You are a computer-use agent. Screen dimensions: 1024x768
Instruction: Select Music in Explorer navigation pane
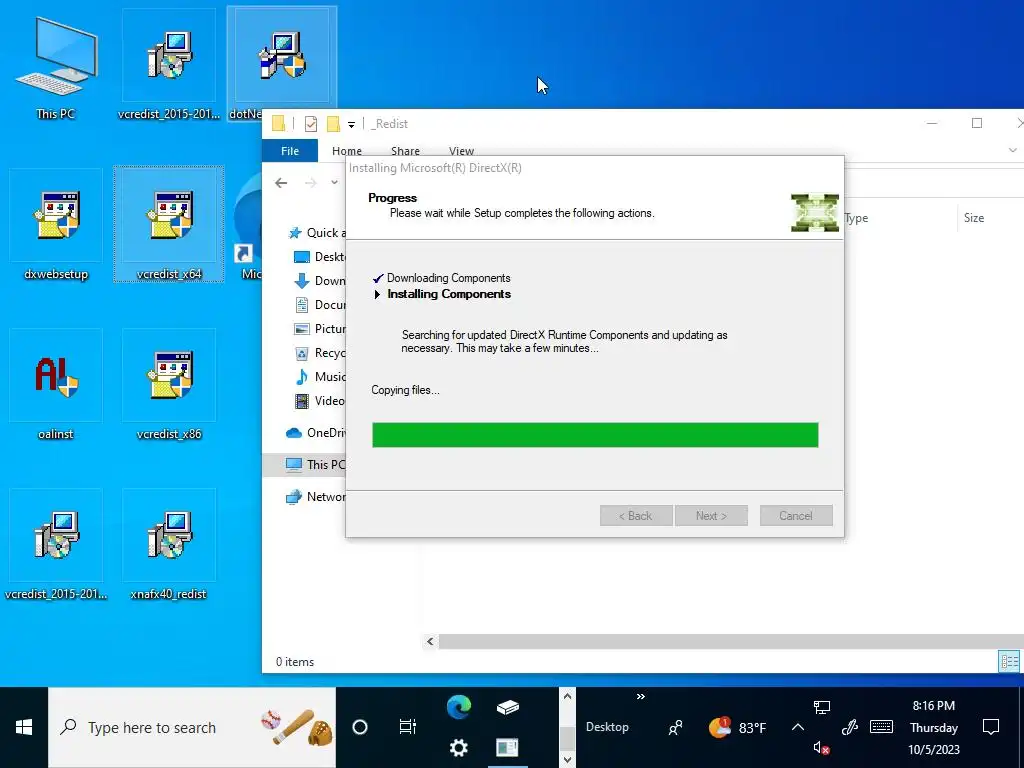[x=320, y=377]
